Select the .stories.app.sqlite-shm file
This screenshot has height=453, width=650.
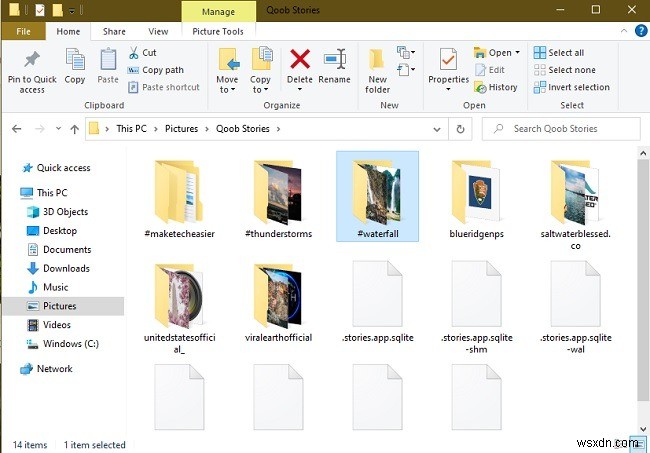point(476,307)
